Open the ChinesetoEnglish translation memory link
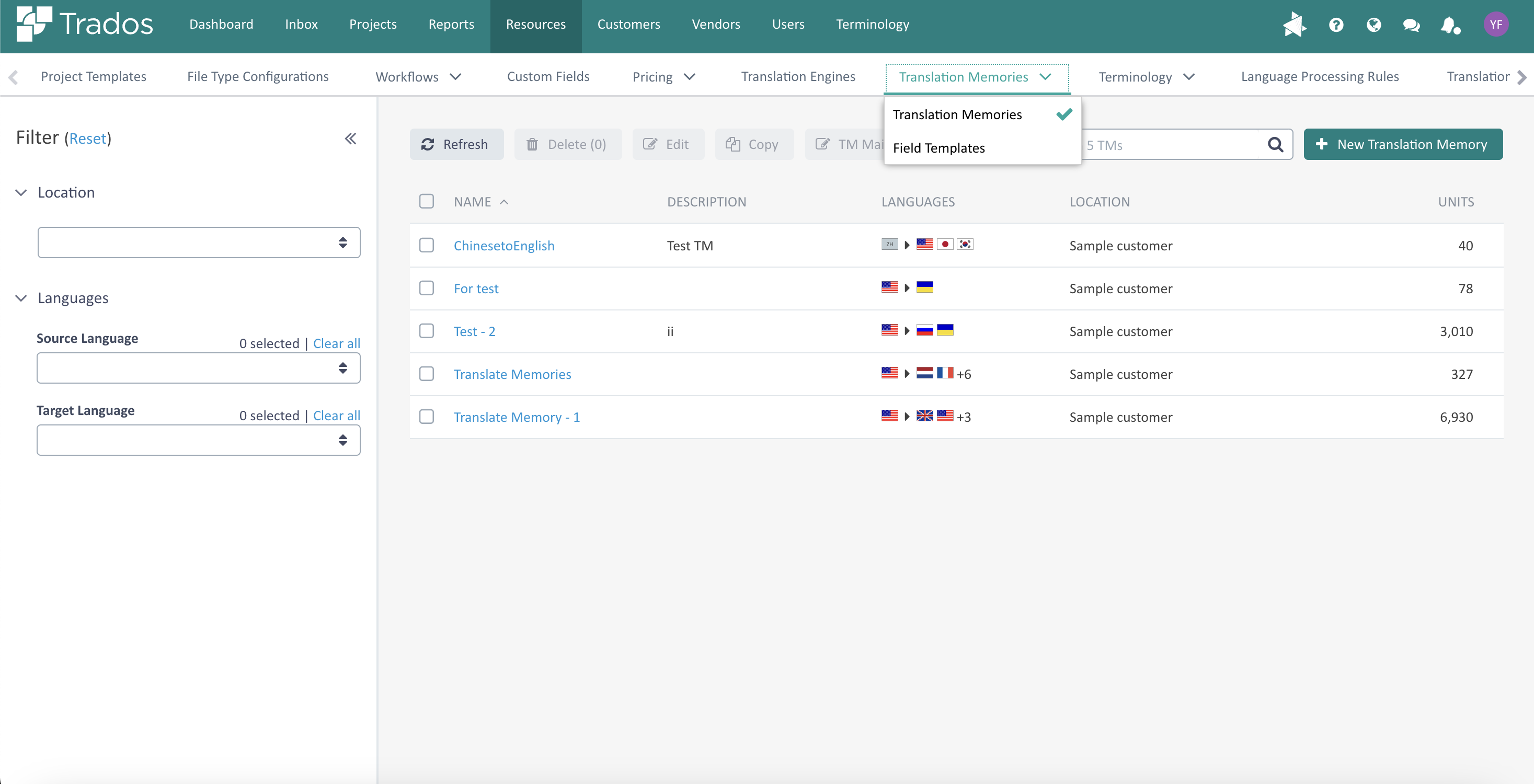Viewport: 1534px width, 784px height. (504, 245)
